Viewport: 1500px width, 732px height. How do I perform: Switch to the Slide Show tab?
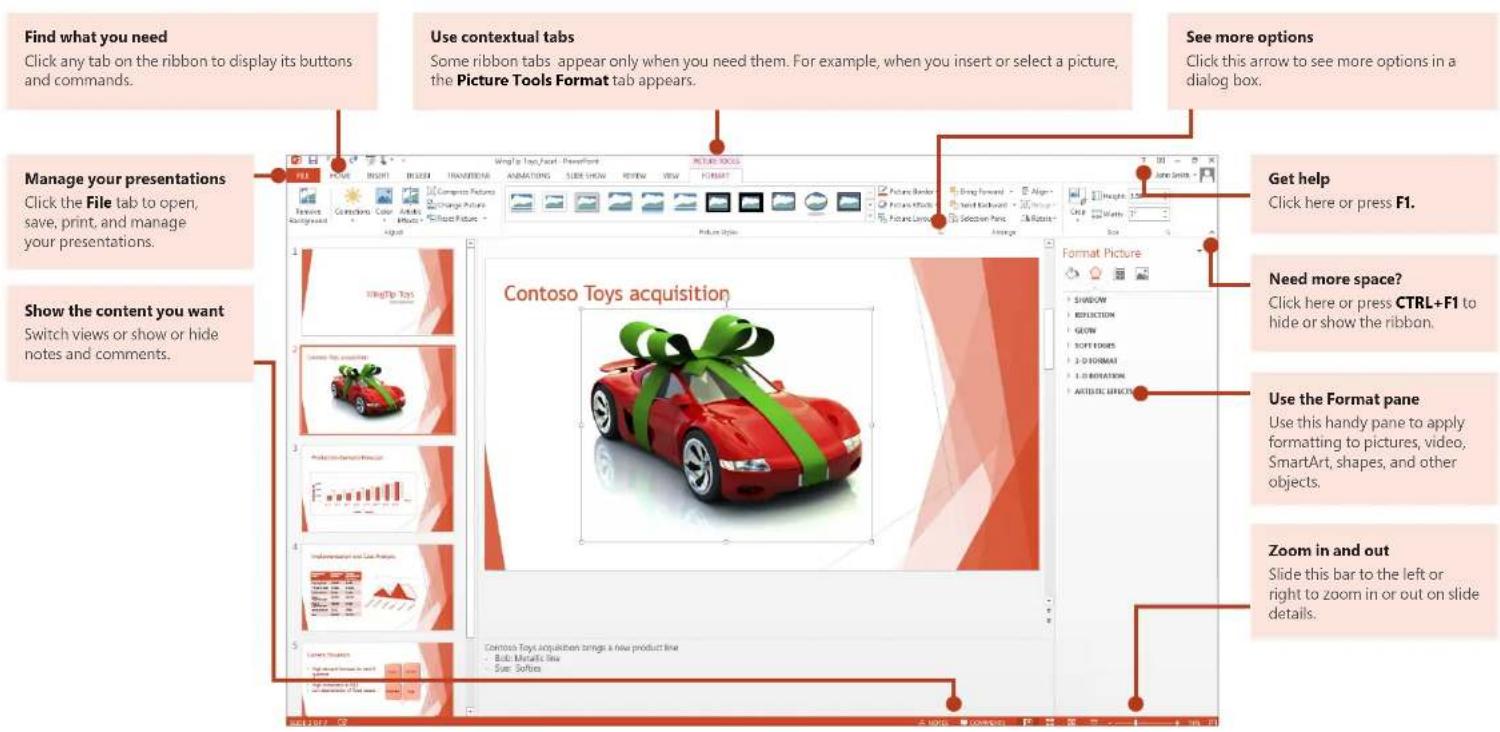click(x=586, y=175)
